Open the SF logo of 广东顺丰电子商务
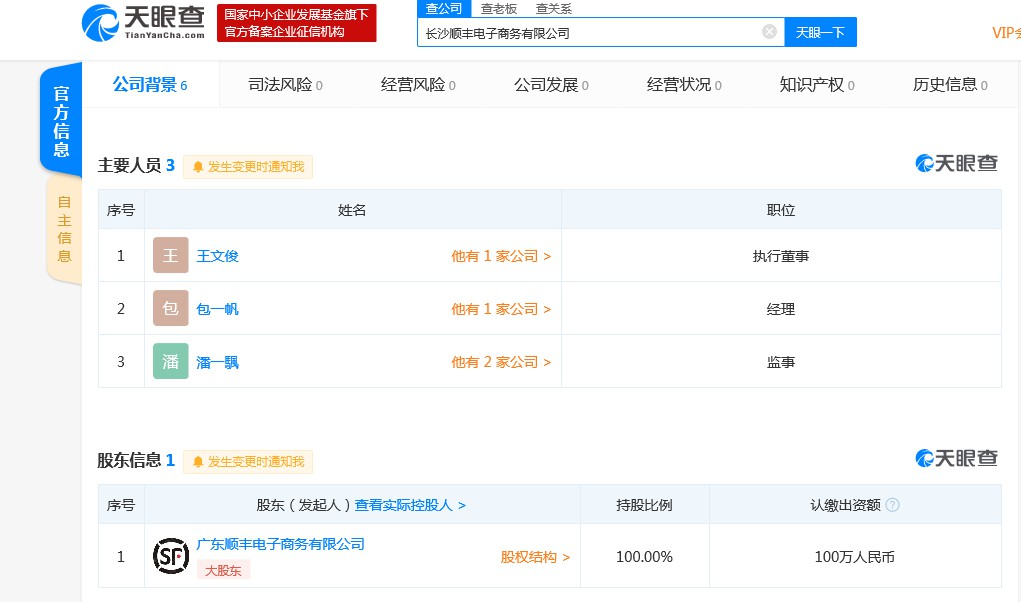Image resolution: width=1021 pixels, height=602 pixels. click(x=171, y=556)
